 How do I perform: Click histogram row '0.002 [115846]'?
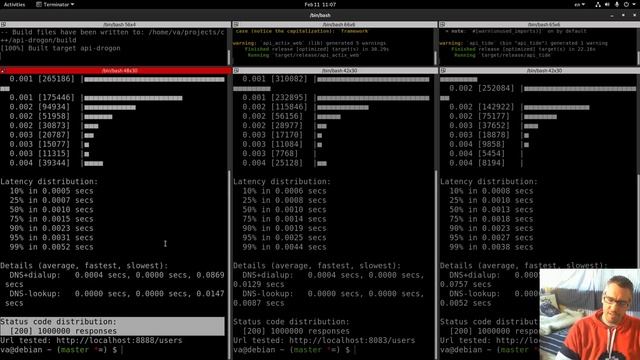(305, 107)
